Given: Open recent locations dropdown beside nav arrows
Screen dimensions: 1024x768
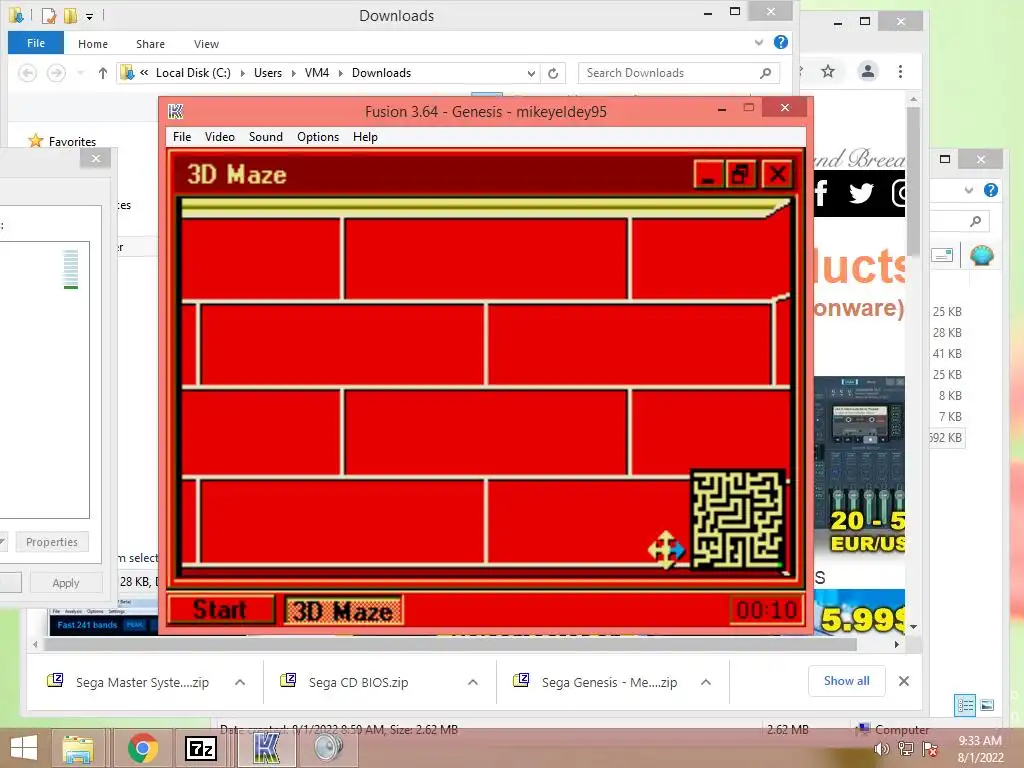Looking at the screenshot, I should coord(80,72).
